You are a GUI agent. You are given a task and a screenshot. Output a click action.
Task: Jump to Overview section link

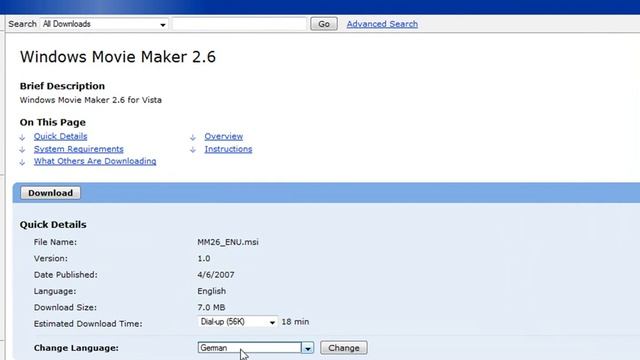[224, 136]
